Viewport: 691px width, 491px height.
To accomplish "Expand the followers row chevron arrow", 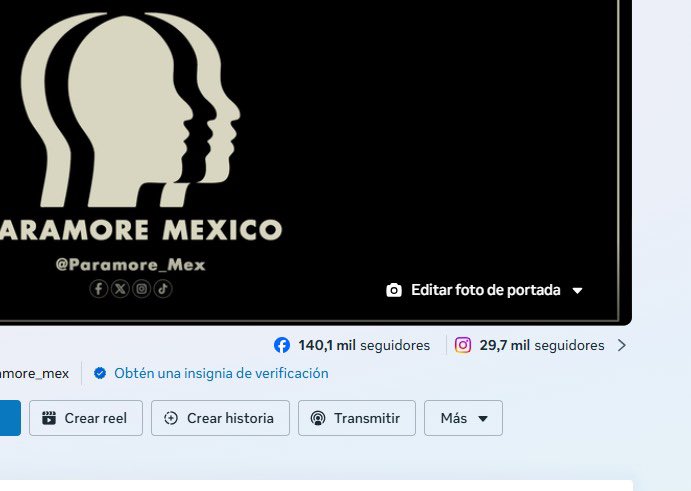I will [622, 345].
